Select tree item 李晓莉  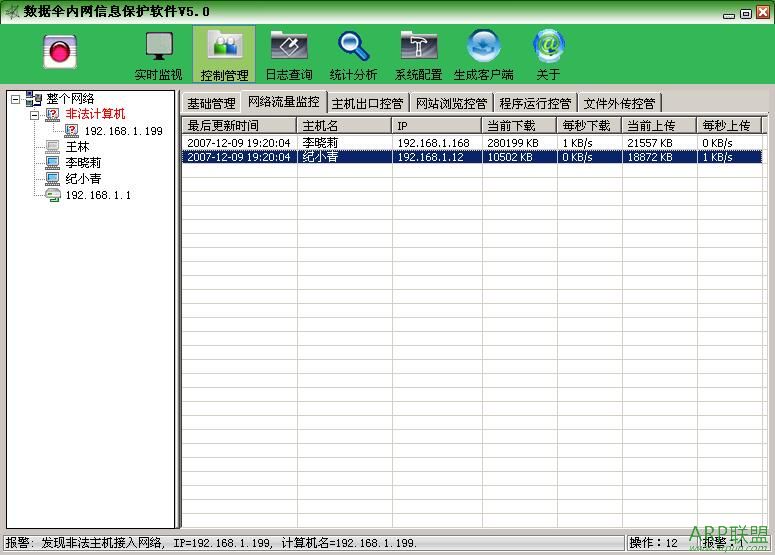point(83,163)
